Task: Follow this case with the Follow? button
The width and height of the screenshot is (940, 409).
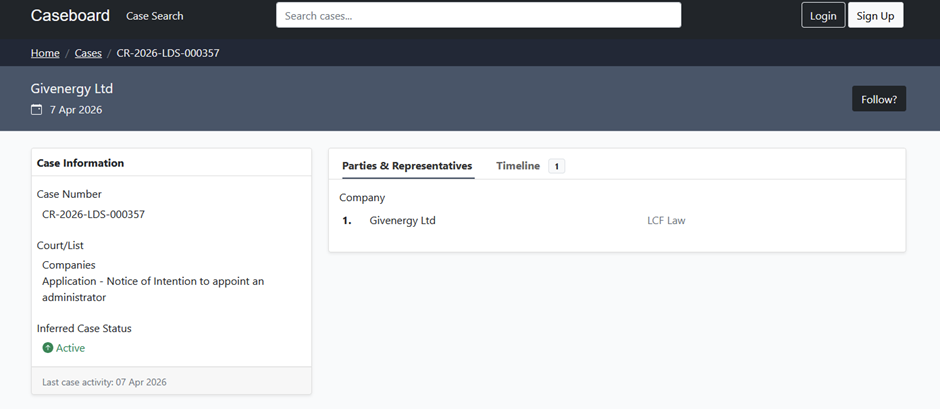Action: [x=878, y=99]
